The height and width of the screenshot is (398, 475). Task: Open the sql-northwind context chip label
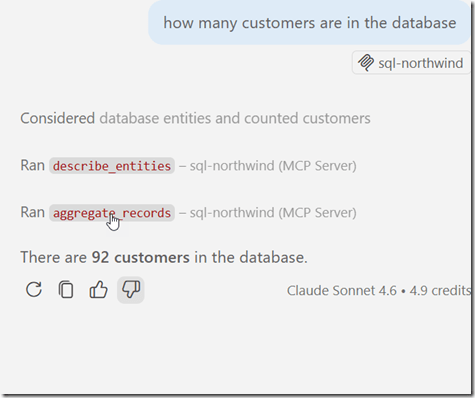click(420, 63)
